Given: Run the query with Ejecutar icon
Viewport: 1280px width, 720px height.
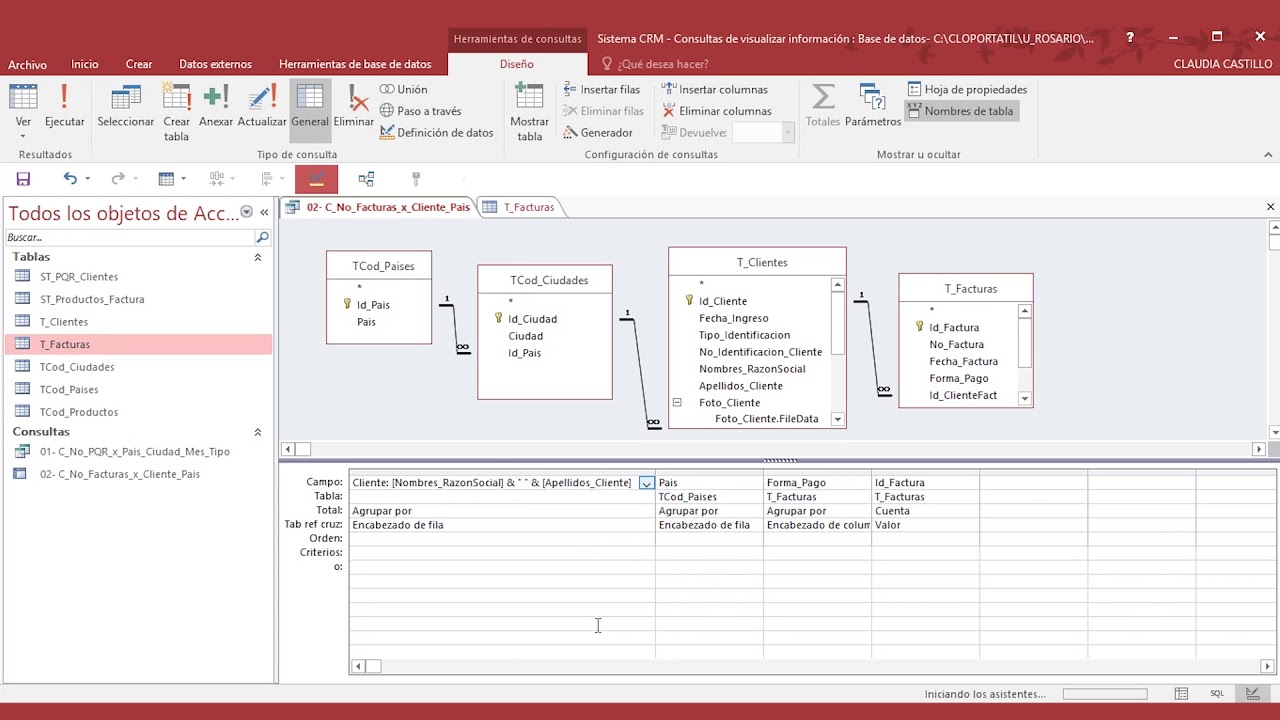Looking at the screenshot, I should [x=64, y=108].
